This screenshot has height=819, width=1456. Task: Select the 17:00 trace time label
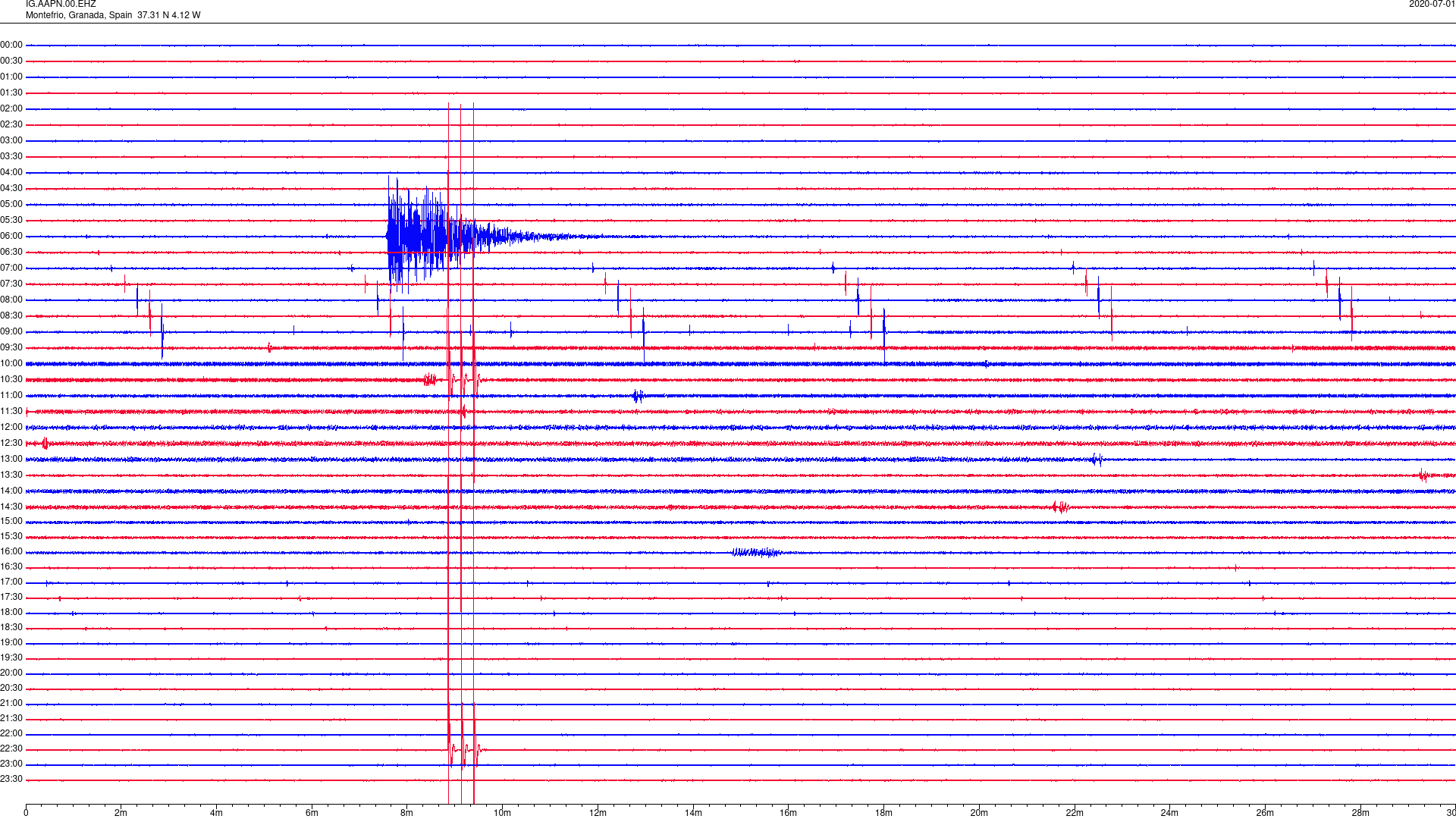pos(11,582)
